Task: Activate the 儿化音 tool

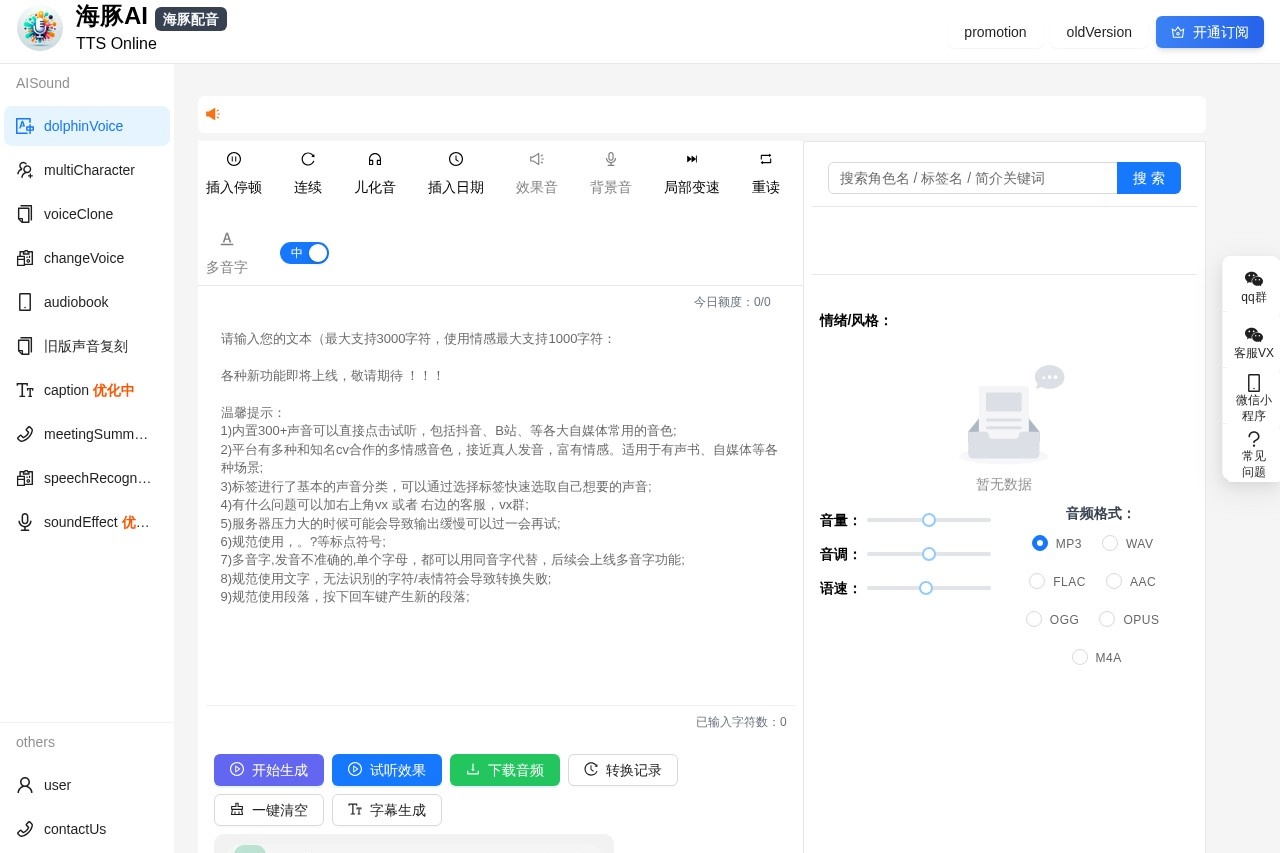Action: pos(374,172)
